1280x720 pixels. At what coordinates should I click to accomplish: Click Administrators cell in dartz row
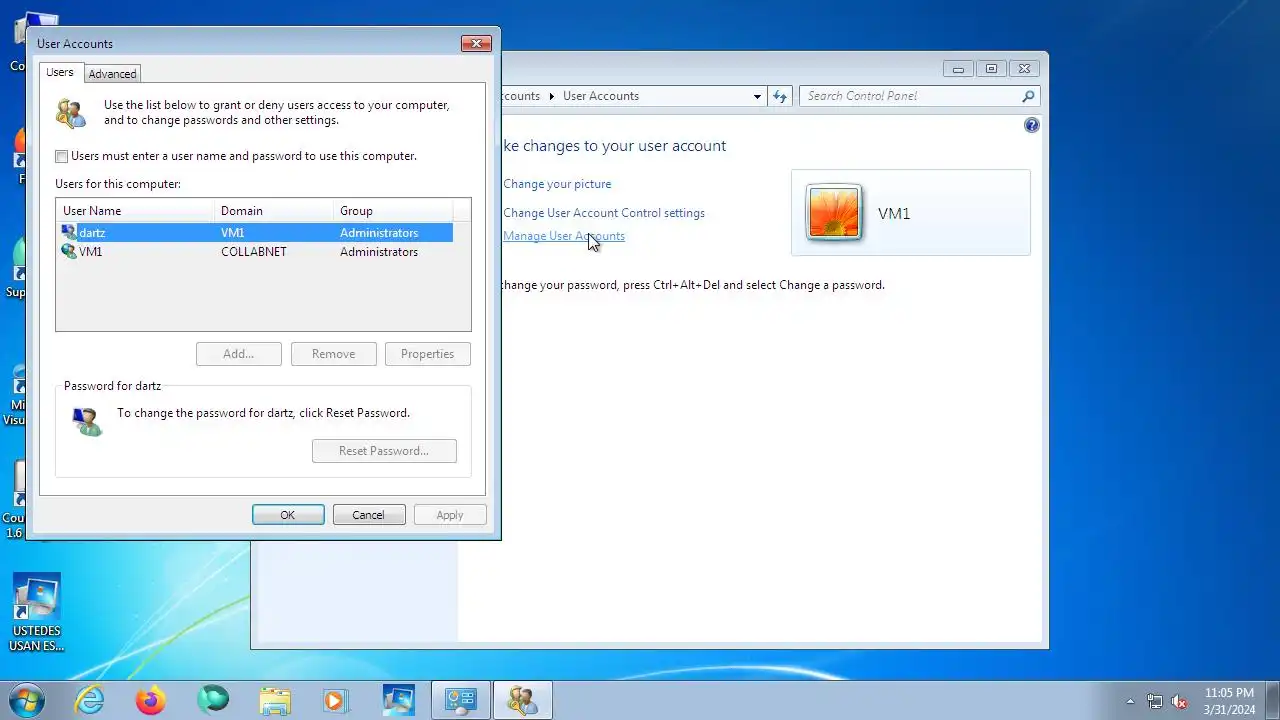pos(379,232)
